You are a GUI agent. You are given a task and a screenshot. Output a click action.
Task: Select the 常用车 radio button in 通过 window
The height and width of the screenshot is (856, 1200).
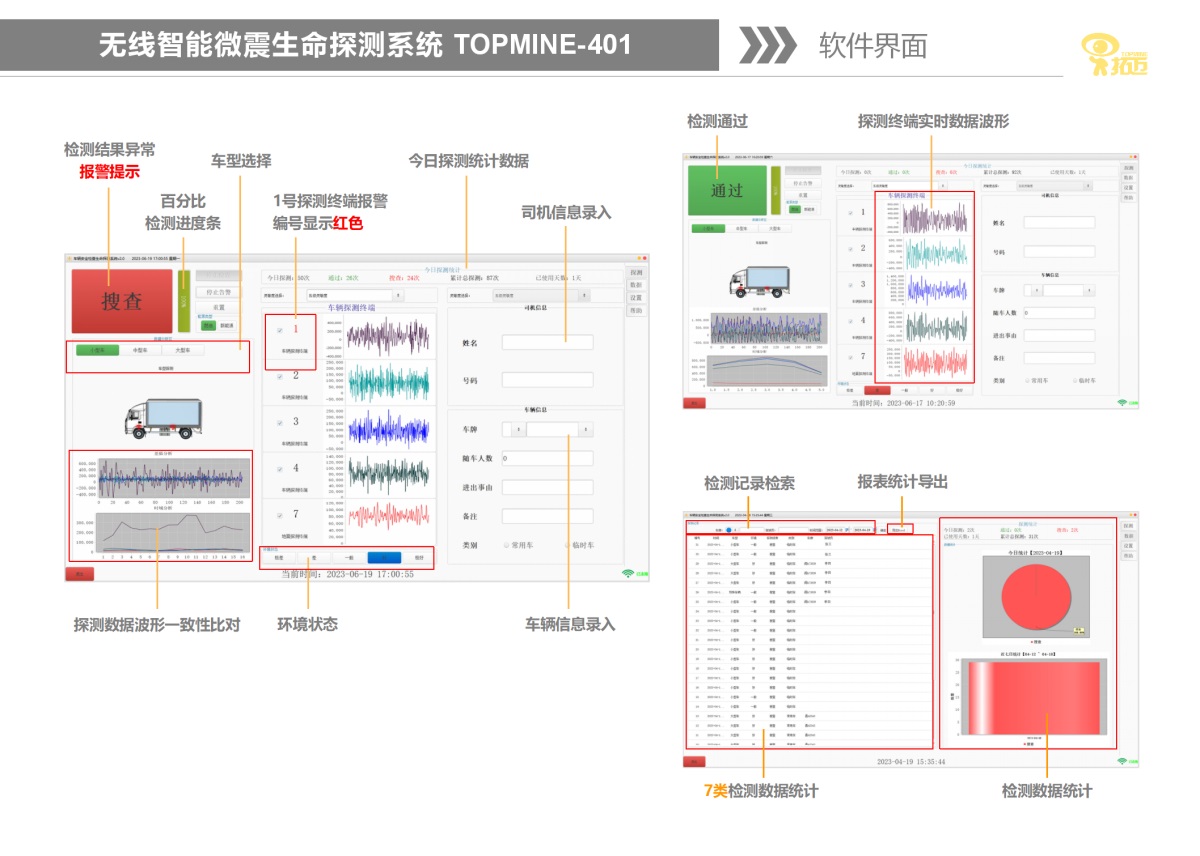pos(1028,380)
